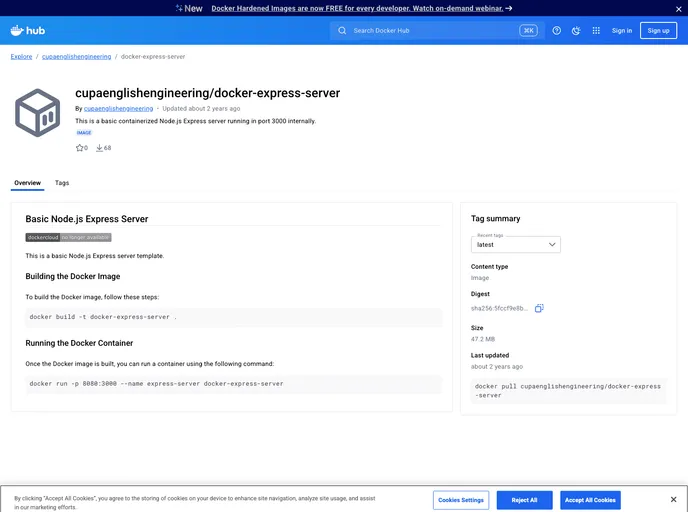Click the Sign up button

pyautogui.click(x=658, y=30)
